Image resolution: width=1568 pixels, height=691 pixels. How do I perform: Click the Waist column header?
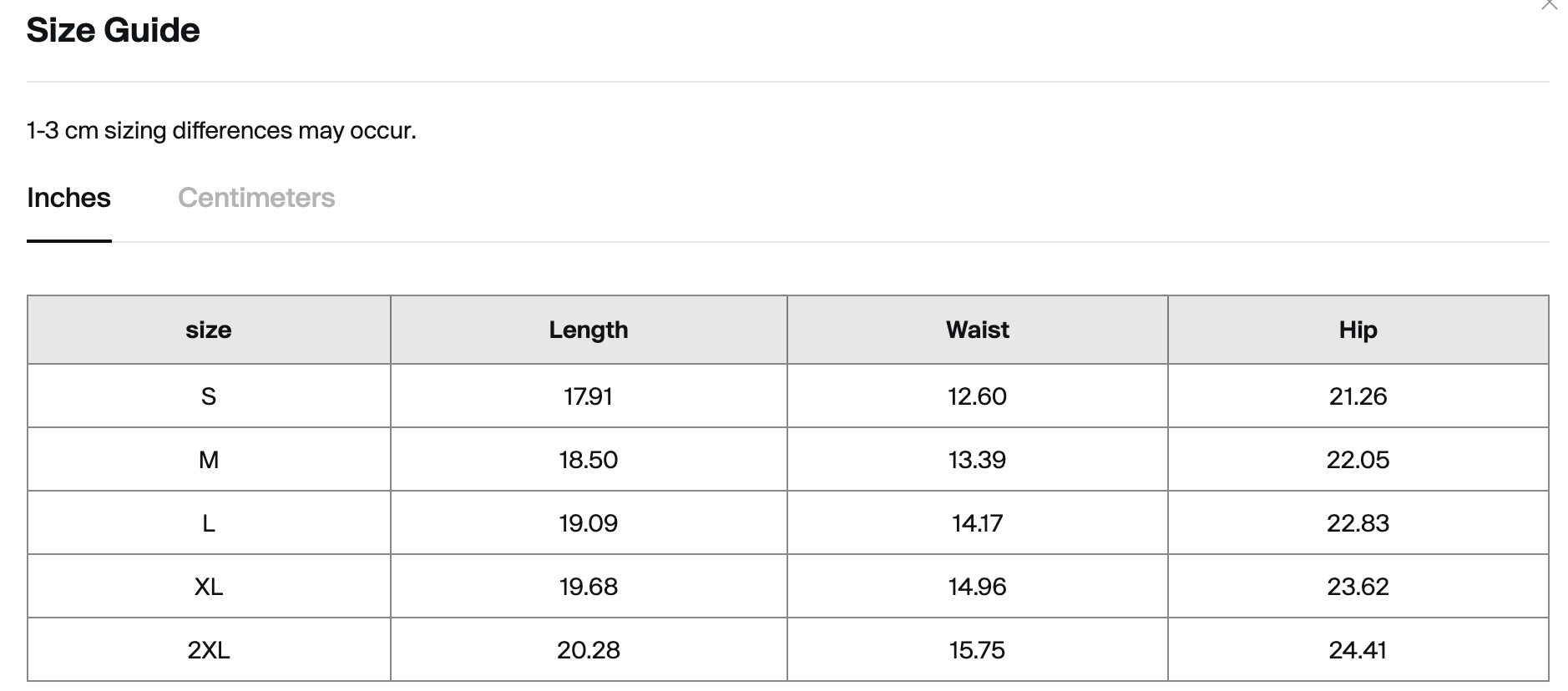pyautogui.click(x=978, y=330)
